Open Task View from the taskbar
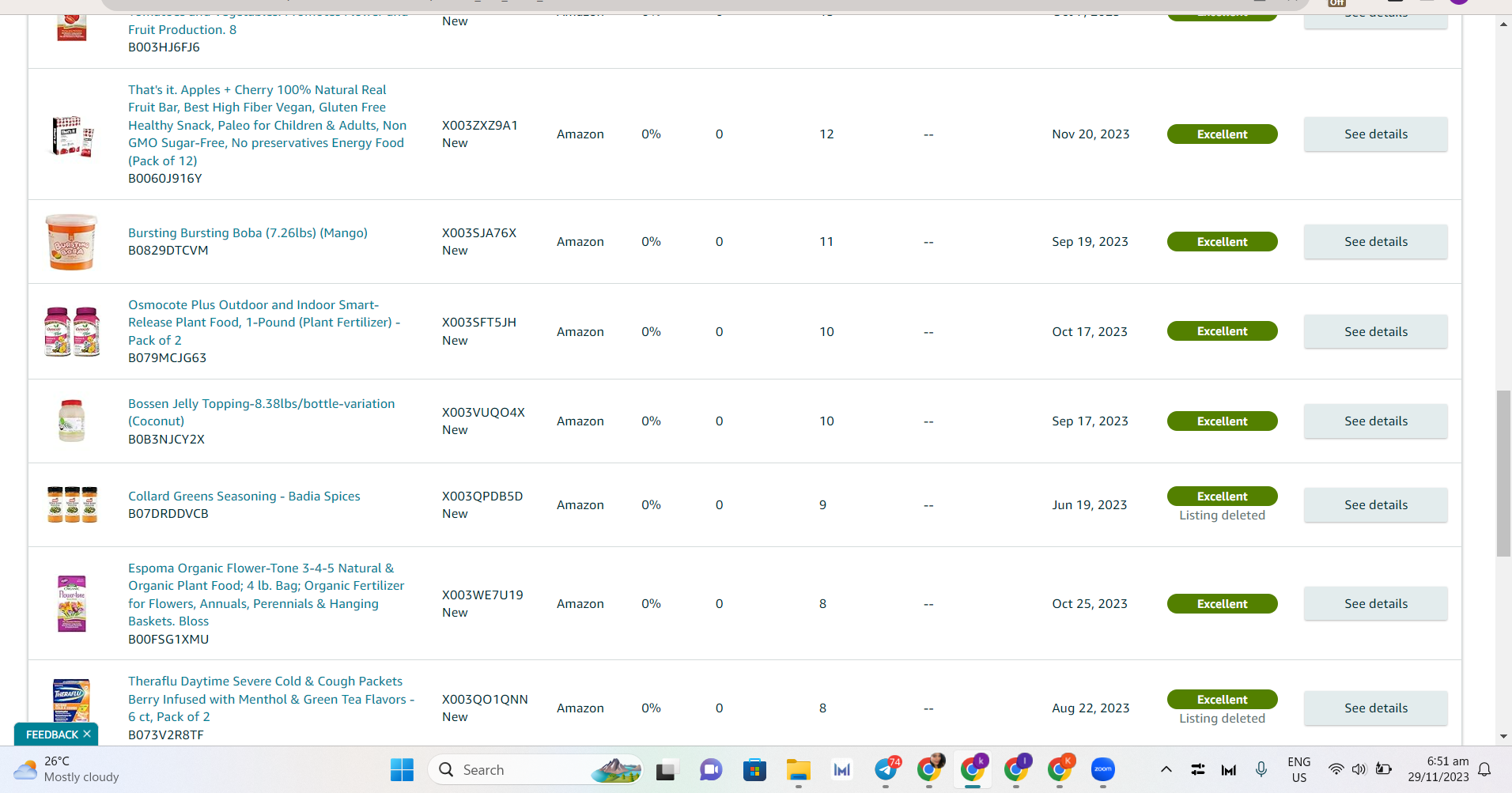 [x=667, y=769]
